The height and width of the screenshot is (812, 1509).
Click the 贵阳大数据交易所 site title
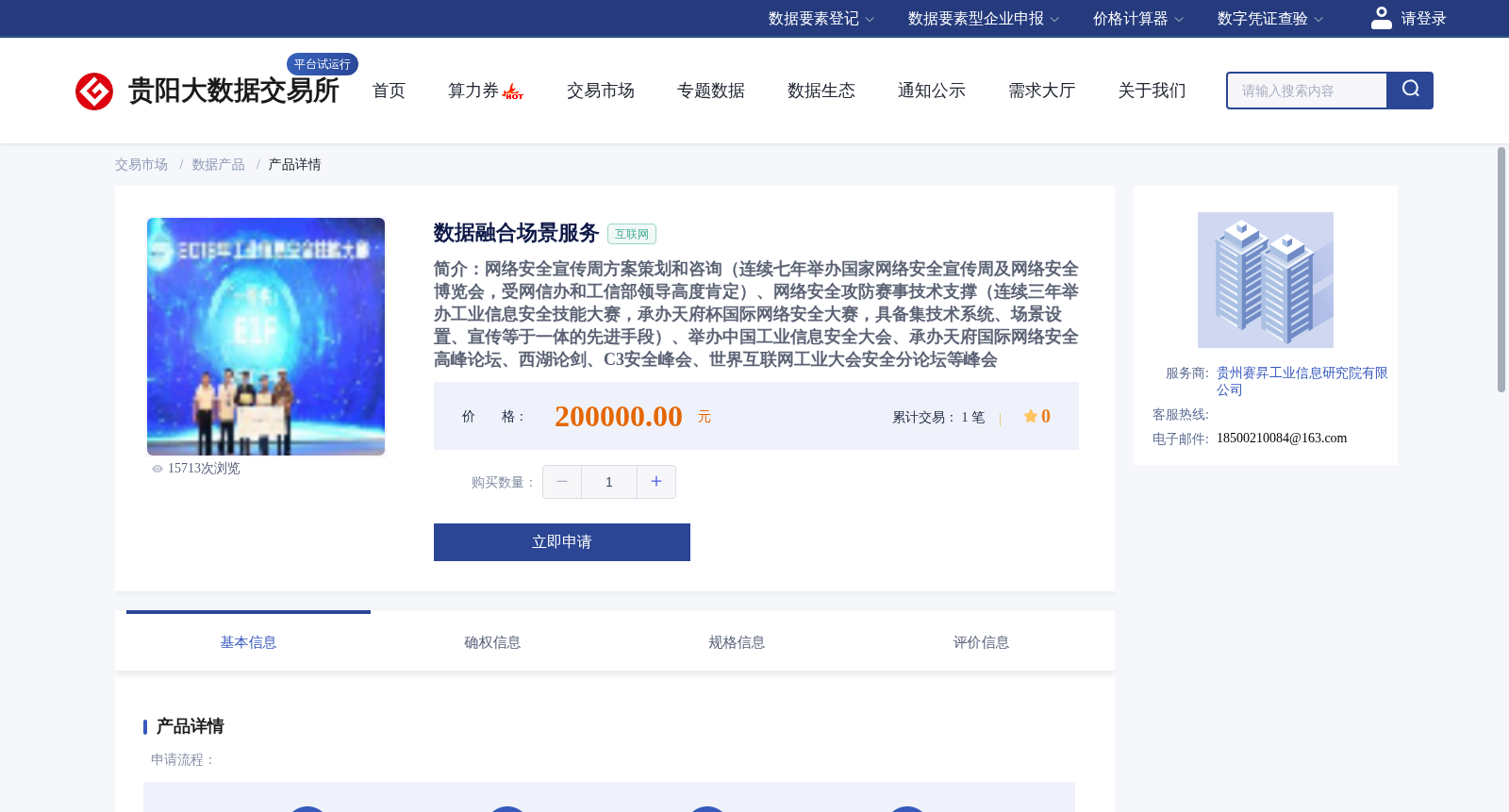234,91
